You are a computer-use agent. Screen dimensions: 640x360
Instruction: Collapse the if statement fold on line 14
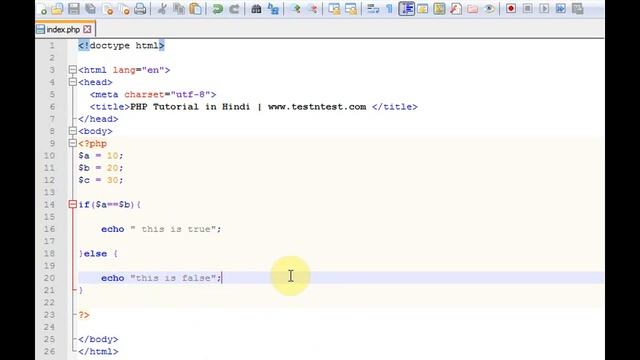(73, 204)
